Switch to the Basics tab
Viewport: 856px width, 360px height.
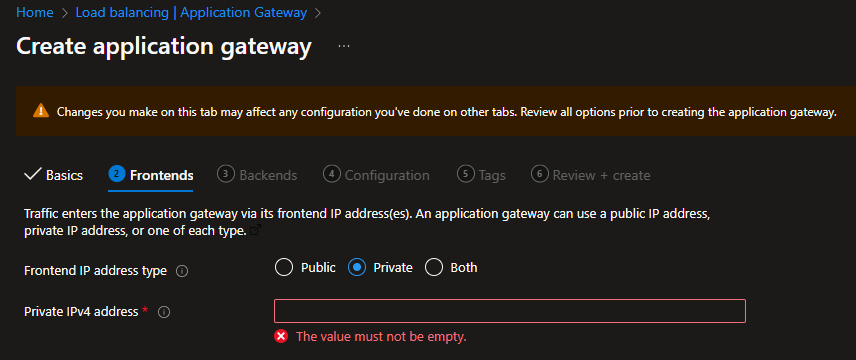point(54,175)
